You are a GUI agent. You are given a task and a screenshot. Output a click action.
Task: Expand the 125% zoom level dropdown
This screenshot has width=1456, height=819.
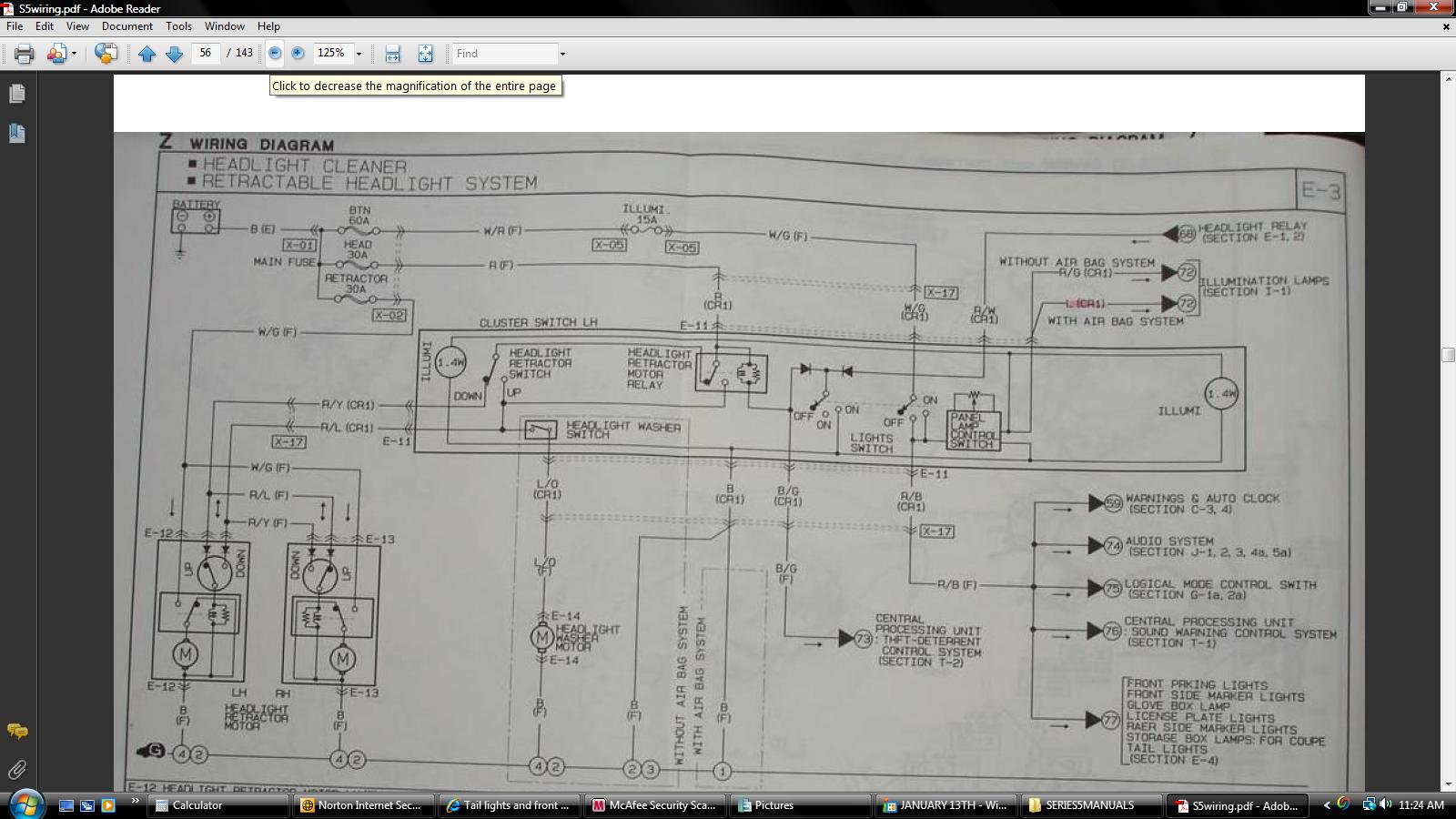point(359,54)
